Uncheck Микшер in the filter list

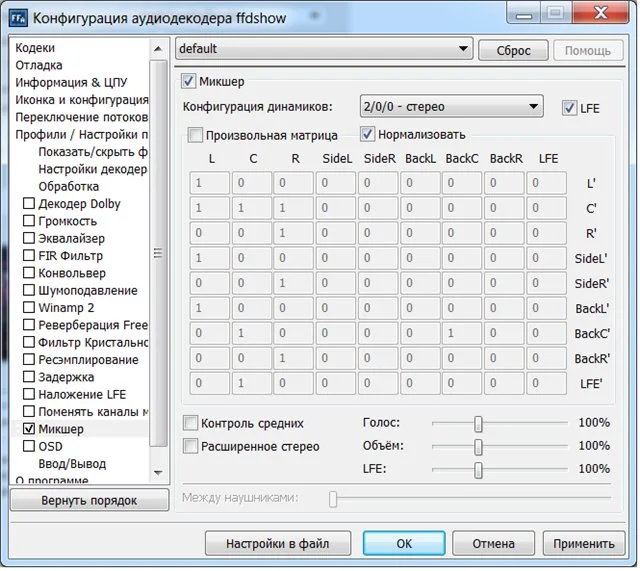(x=29, y=429)
